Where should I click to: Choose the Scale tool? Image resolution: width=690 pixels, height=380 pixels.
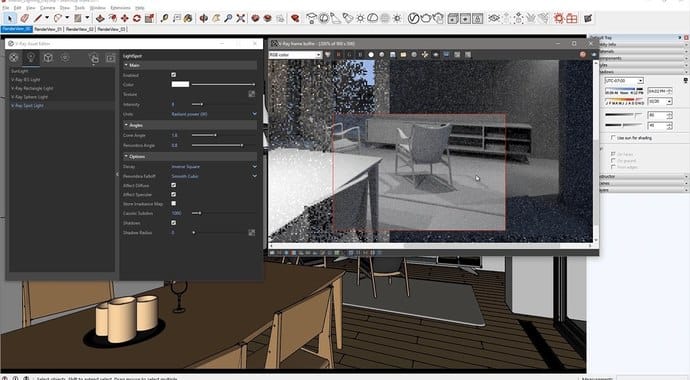150,18
